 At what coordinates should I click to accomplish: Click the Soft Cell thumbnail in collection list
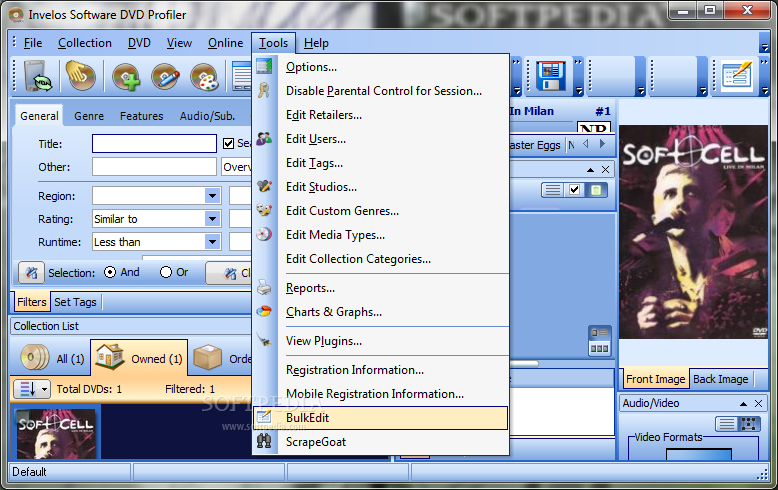[56, 433]
